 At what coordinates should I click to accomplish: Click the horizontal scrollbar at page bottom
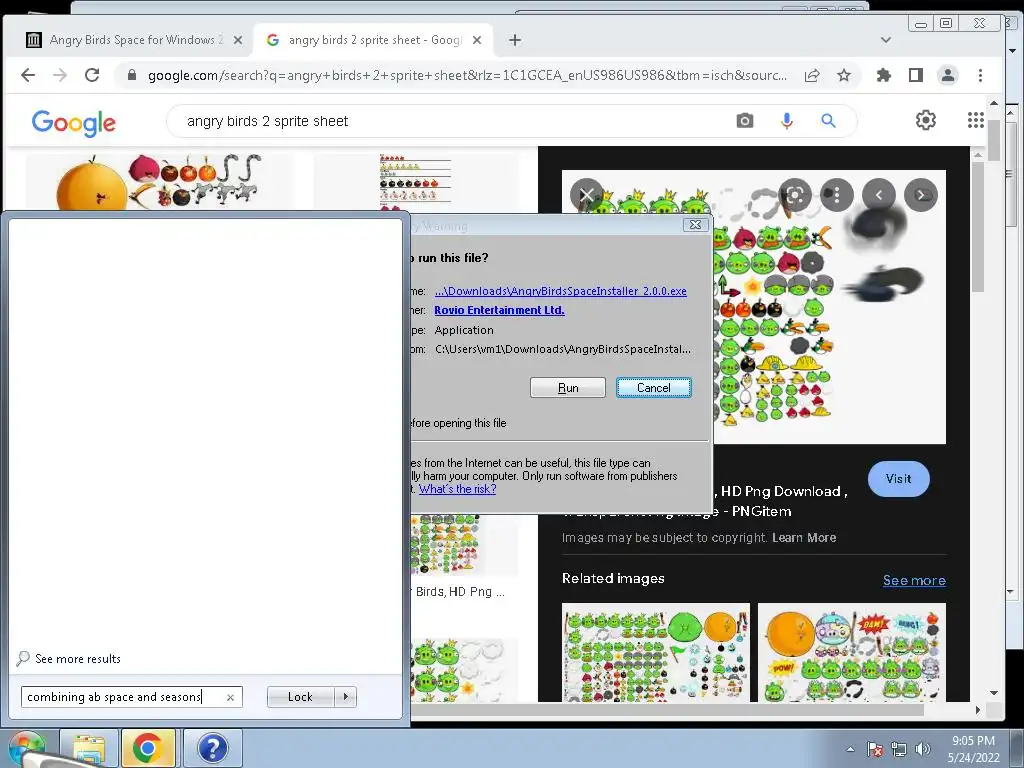coord(667,709)
